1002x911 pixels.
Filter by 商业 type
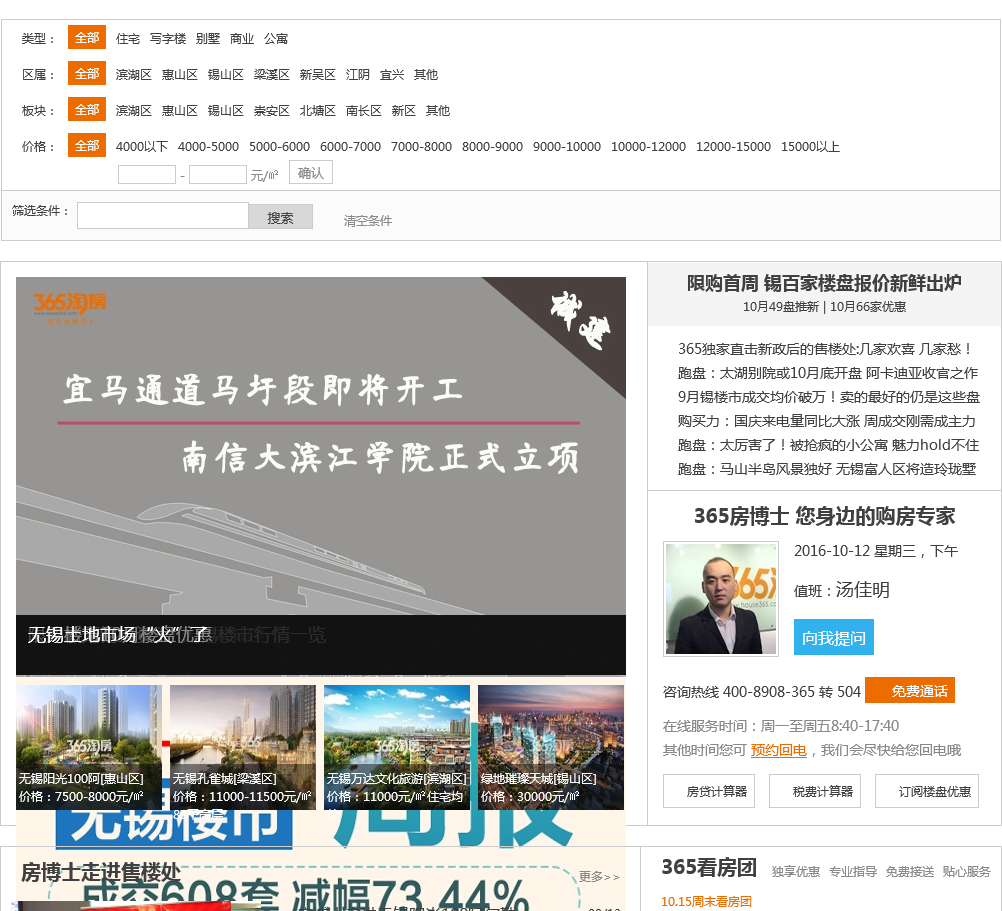coord(242,39)
